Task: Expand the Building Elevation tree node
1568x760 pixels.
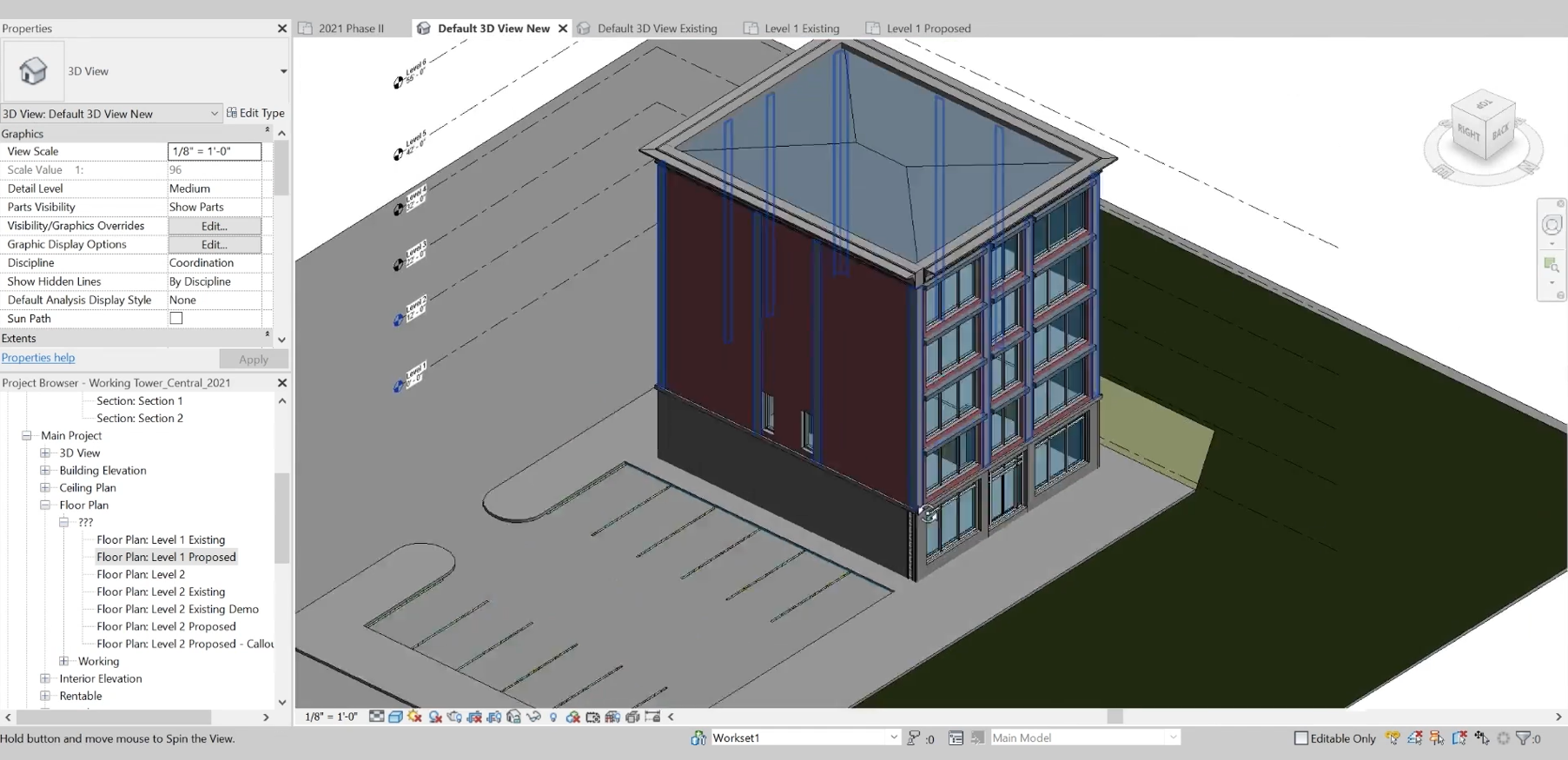Action: pyautogui.click(x=45, y=470)
